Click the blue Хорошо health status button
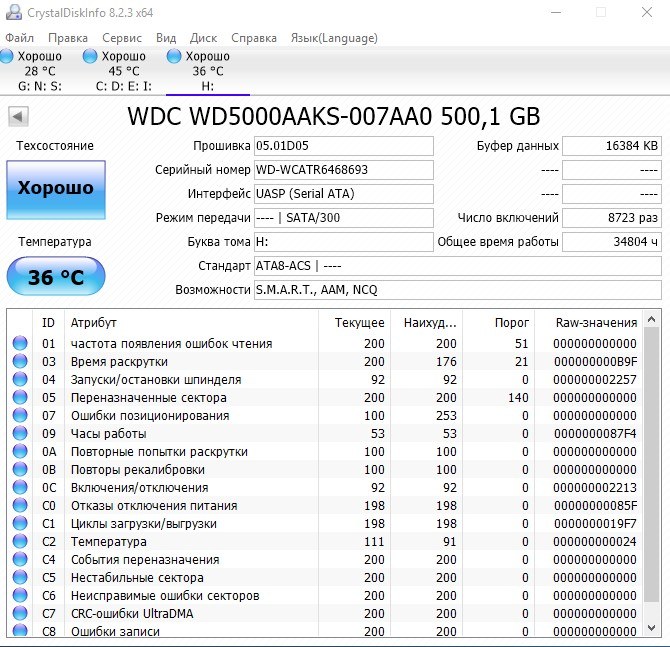 click(x=55, y=188)
